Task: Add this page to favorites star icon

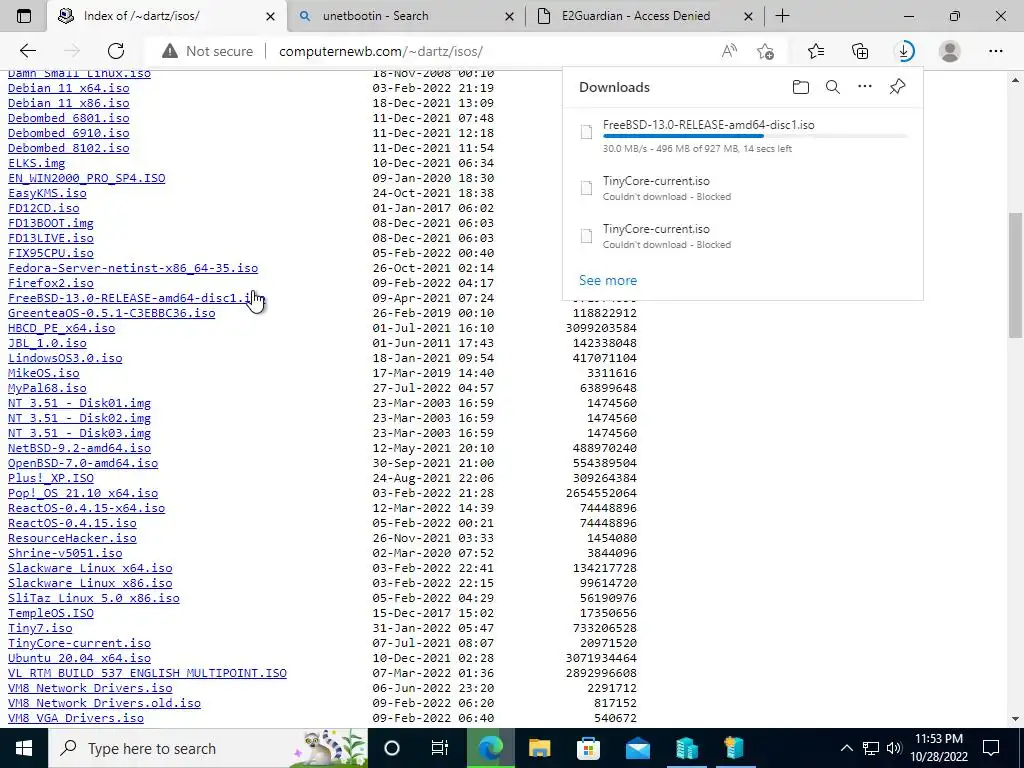Action: [x=765, y=51]
